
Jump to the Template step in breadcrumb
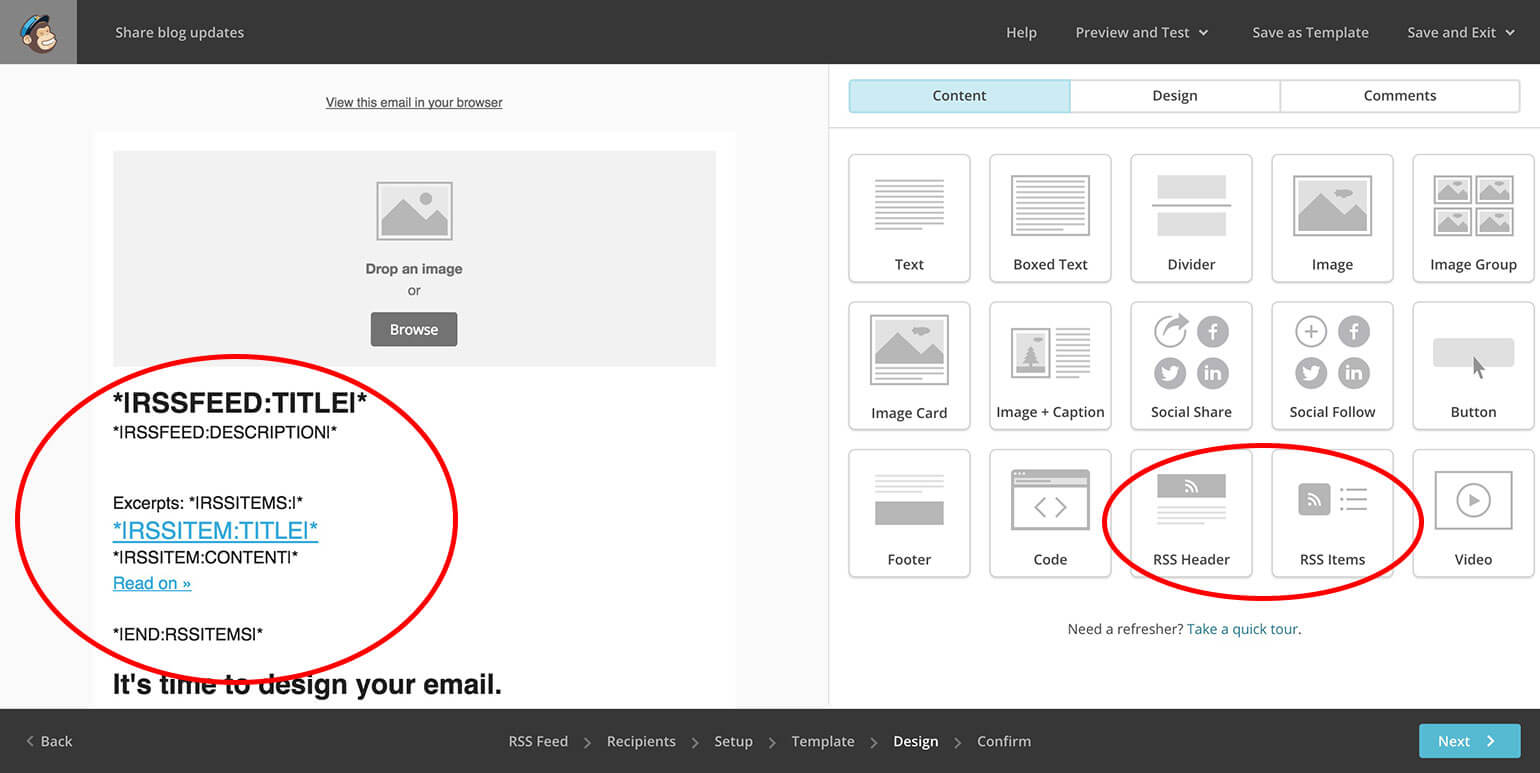[822, 741]
